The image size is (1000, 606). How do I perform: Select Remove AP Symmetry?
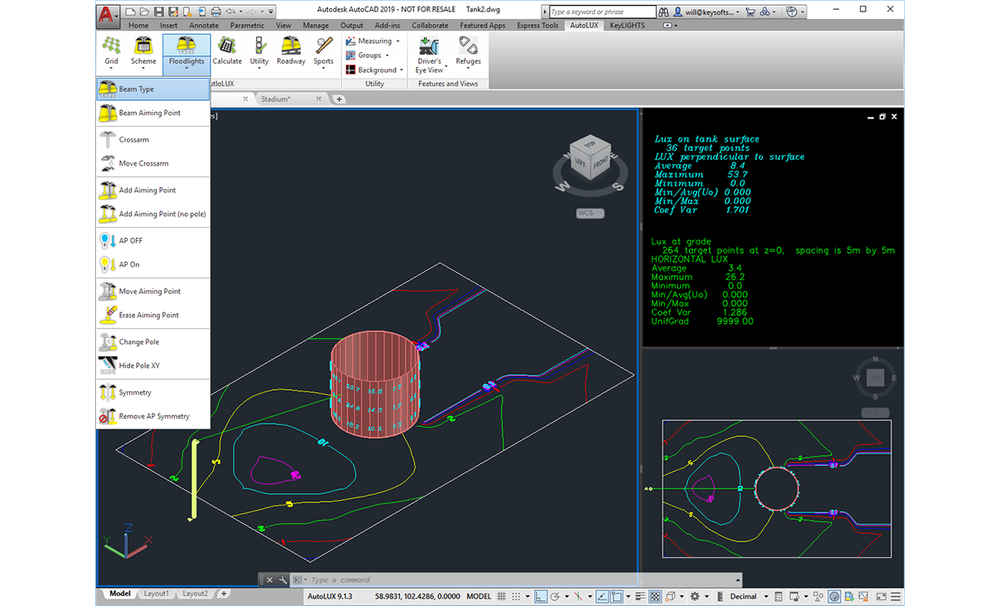(153, 416)
